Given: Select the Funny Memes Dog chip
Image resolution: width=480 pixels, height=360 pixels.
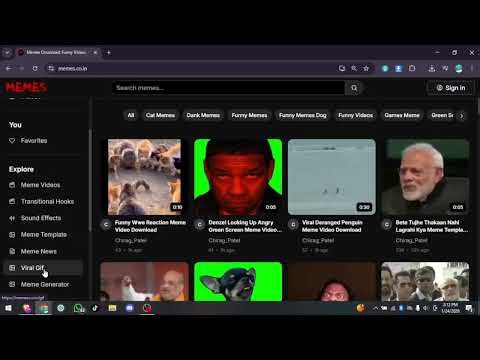Looking at the screenshot, I should (303, 115).
